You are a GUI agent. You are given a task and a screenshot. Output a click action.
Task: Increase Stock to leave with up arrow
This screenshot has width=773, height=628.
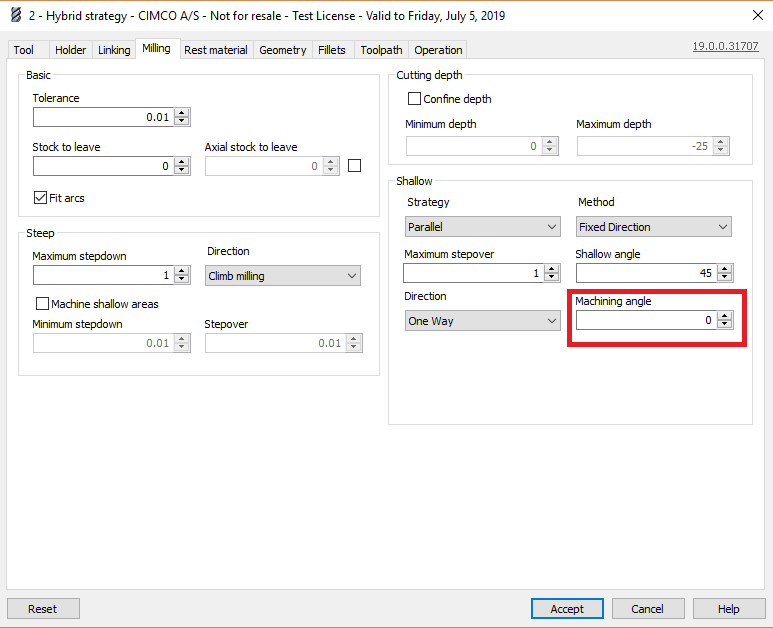(x=182, y=162)
